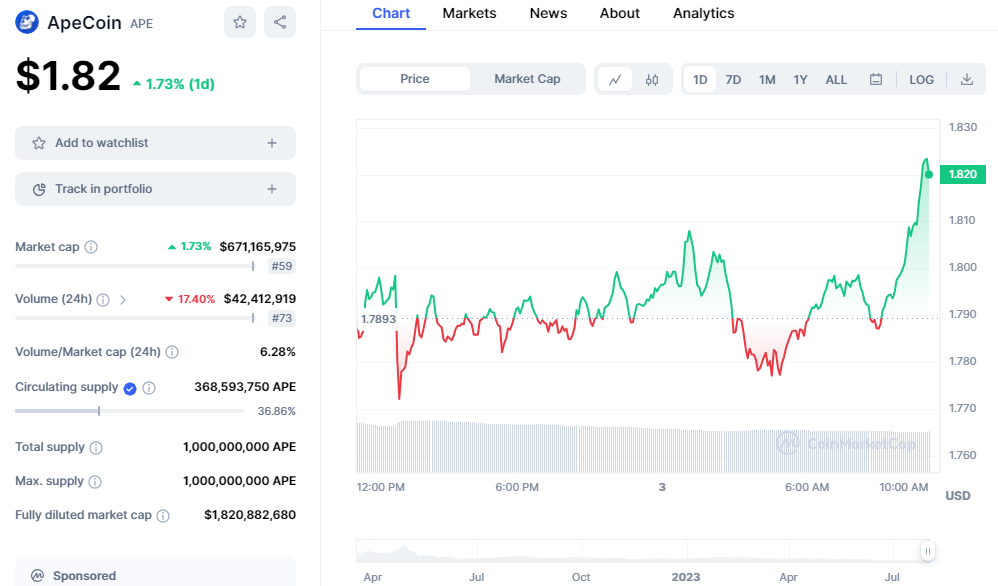Set chart range to 1Y
This screenshot has width=998, height=586.
point(800,80)
